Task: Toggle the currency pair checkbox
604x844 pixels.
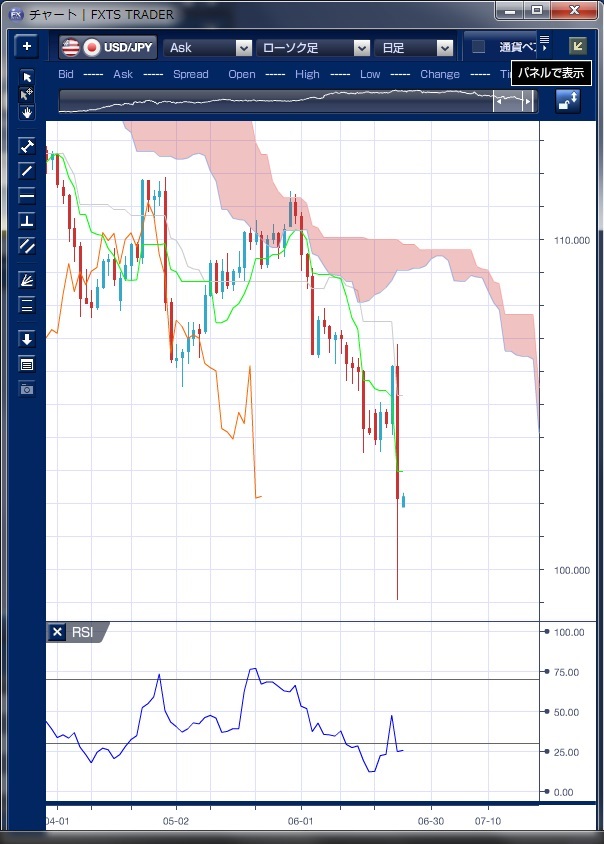Action: (478, 47)
